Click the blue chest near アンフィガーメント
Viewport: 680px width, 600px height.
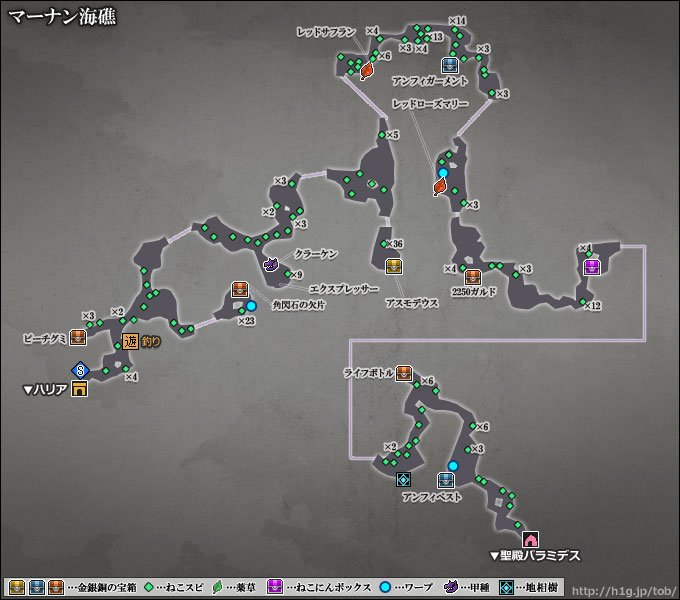tap(450, 65)
